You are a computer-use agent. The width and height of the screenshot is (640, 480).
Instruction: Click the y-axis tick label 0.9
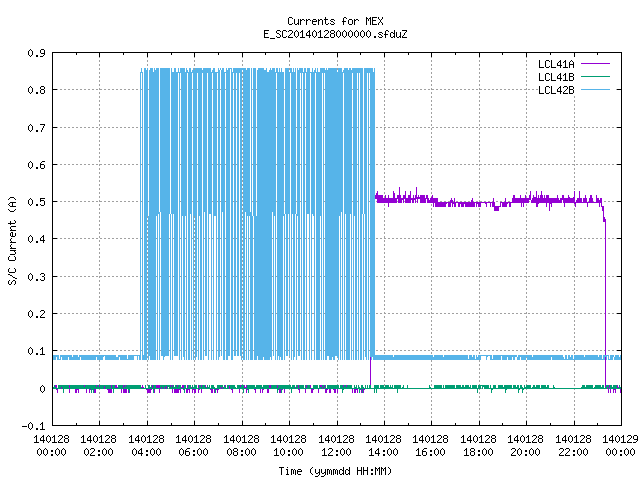coord(36,53)
